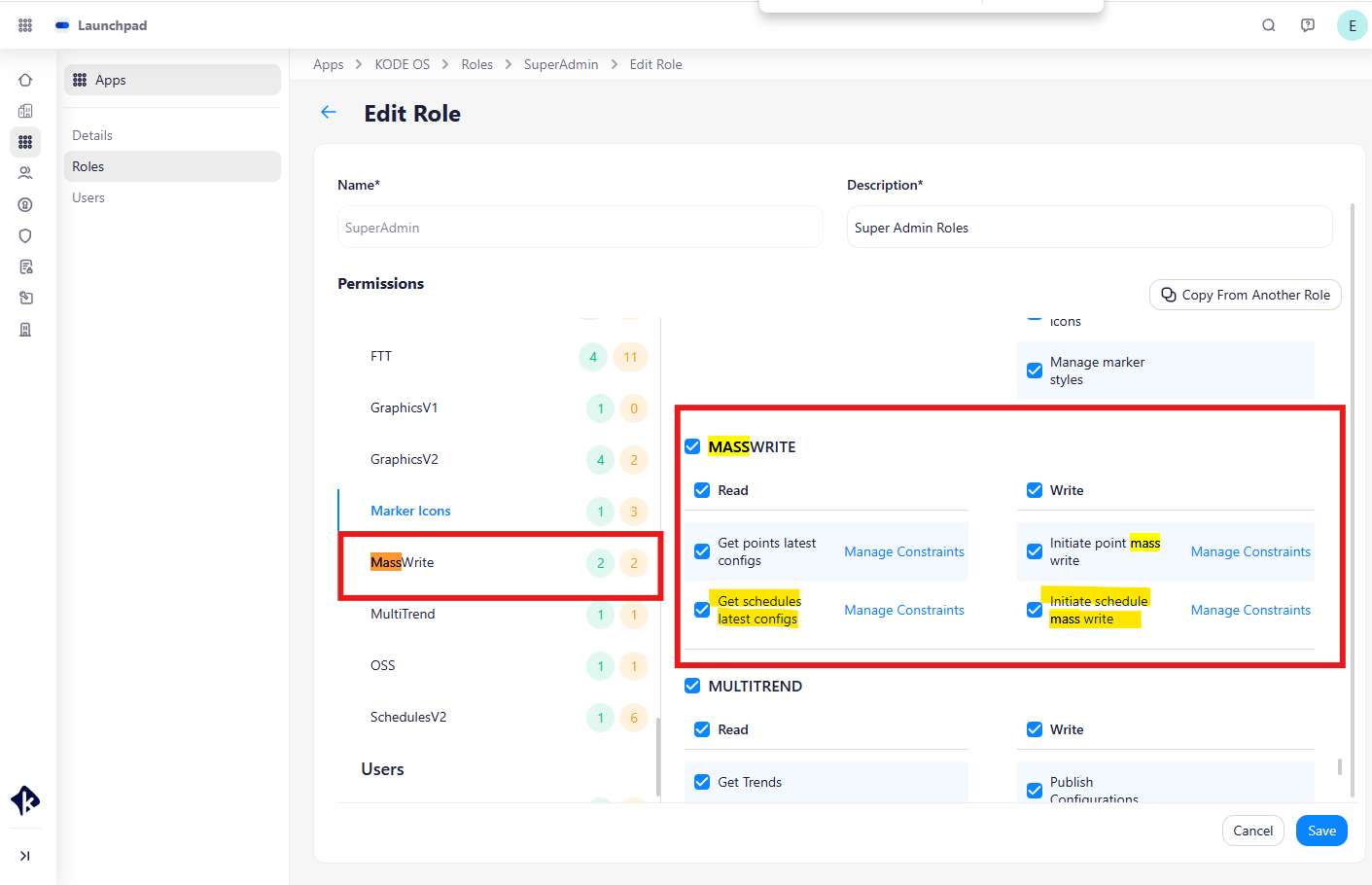Click the help chat icon in header
Viewport: 1372px width, 885px height.
click(x=1308, y=25)
